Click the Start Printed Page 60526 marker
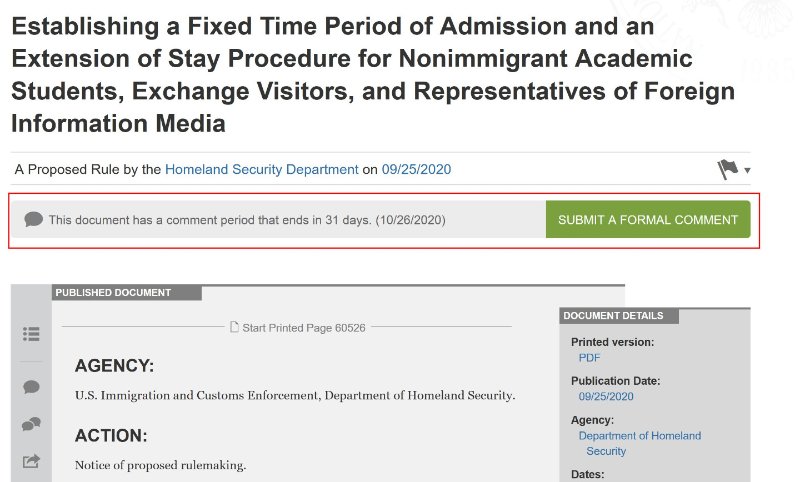Image resolution: width=800 pixels, height=482 pixels. pos(304,327)
